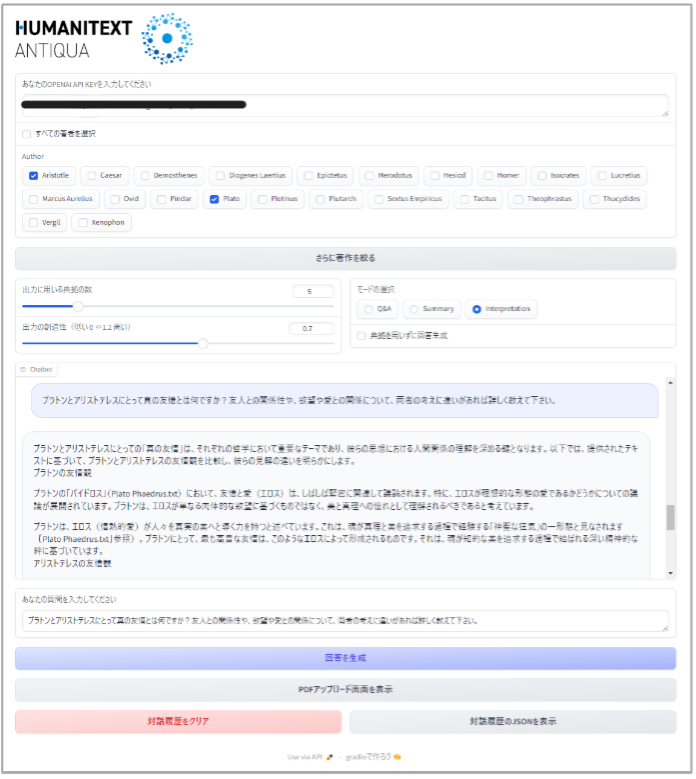Screen dimensions: 696x779
Task: Enable the Herodotus checkbox
Action: pos(370,176)
